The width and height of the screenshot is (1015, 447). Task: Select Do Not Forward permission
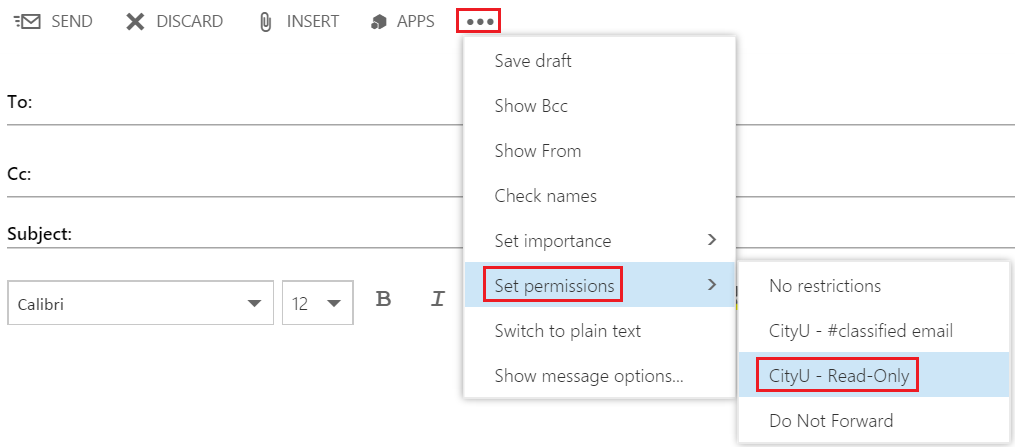pyautogui.click(x=831, y=421)
